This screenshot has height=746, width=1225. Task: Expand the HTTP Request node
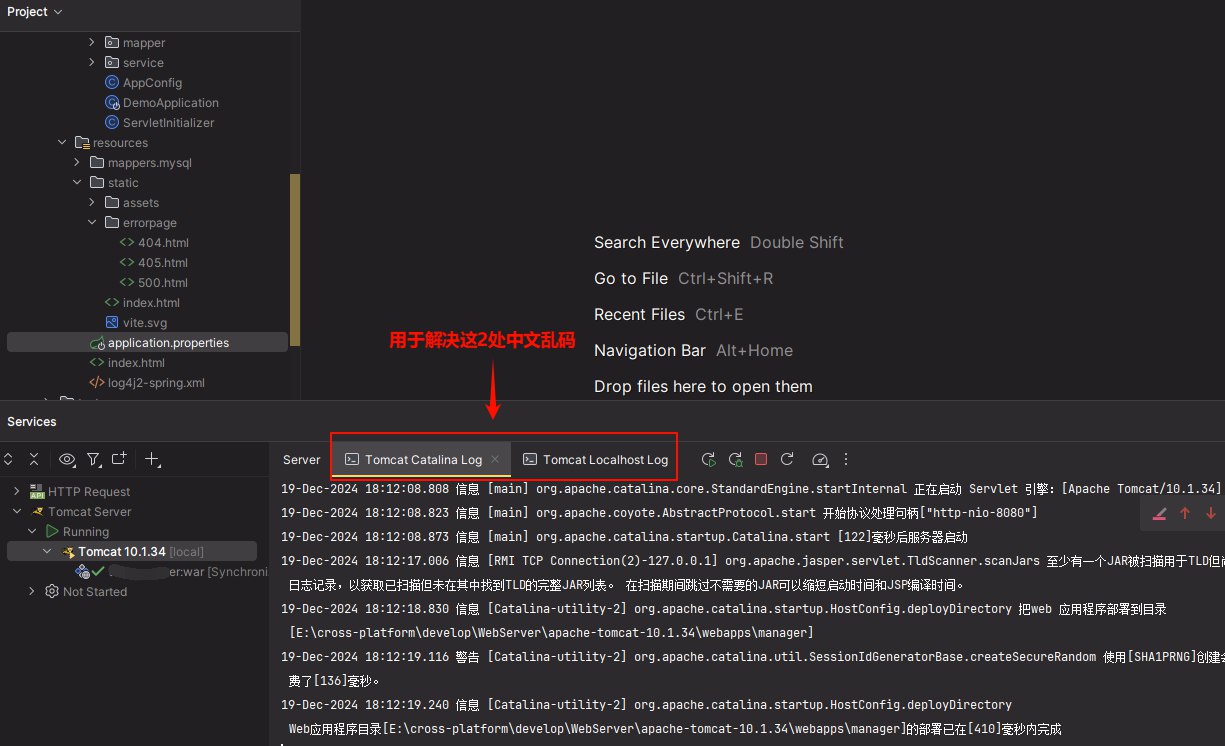tap(17, 491)
